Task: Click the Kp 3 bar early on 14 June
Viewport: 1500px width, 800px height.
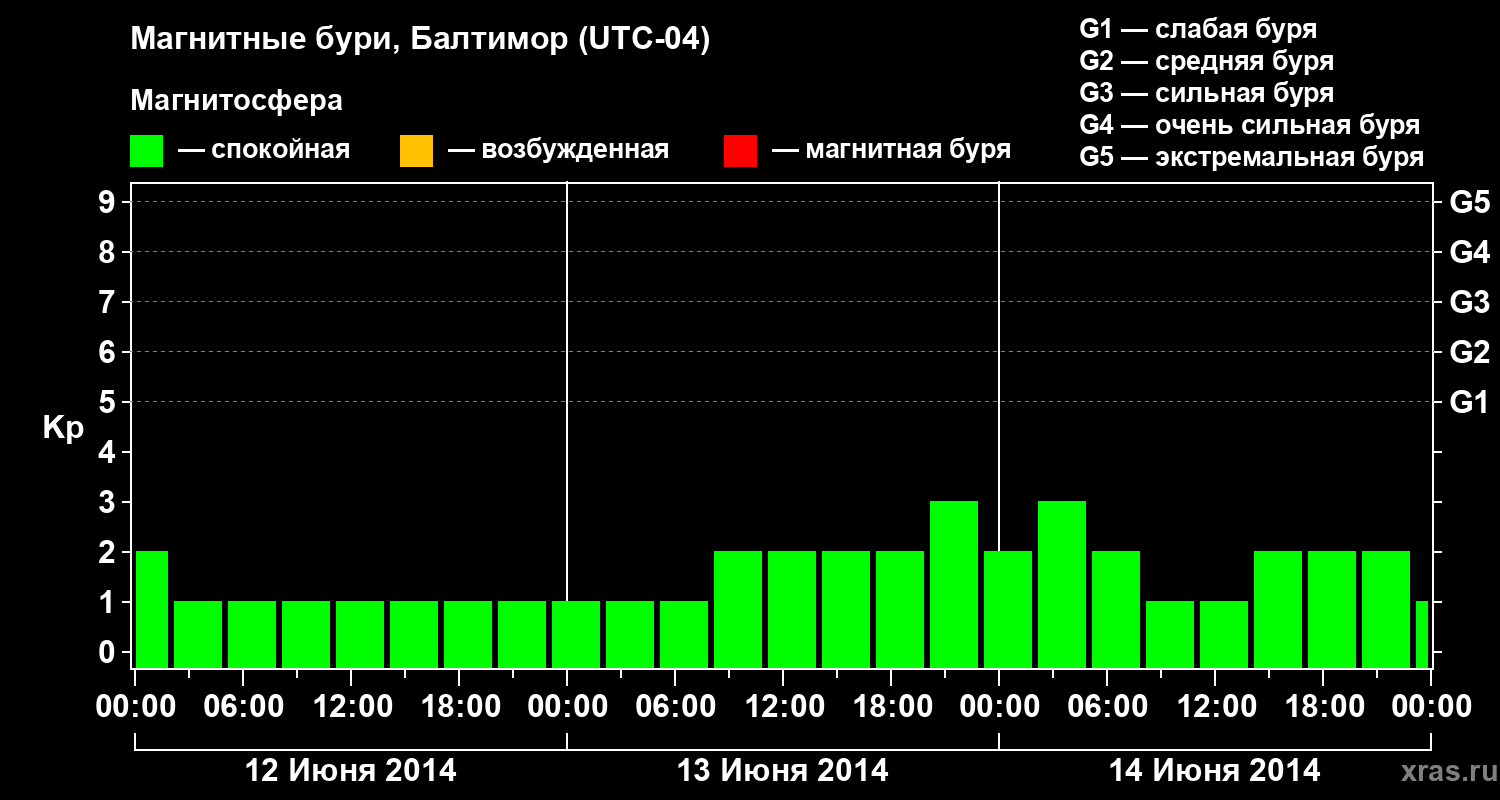Action: tap(1062, 584)
